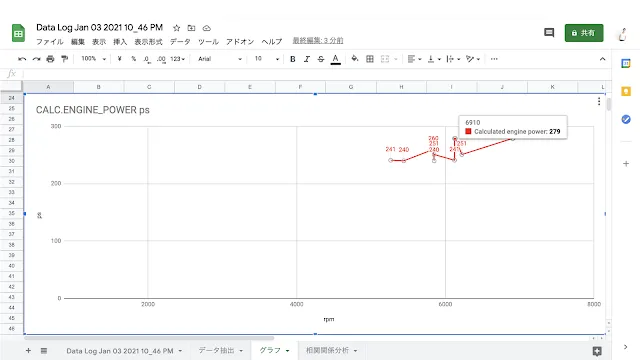Viewport: 640px width, 360px height.
Task: Open the borders tool
Action: pos(370,59)
